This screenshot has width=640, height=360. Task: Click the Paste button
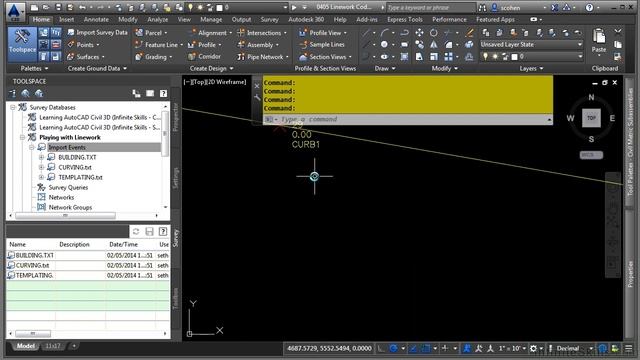[x=599, y=41]
